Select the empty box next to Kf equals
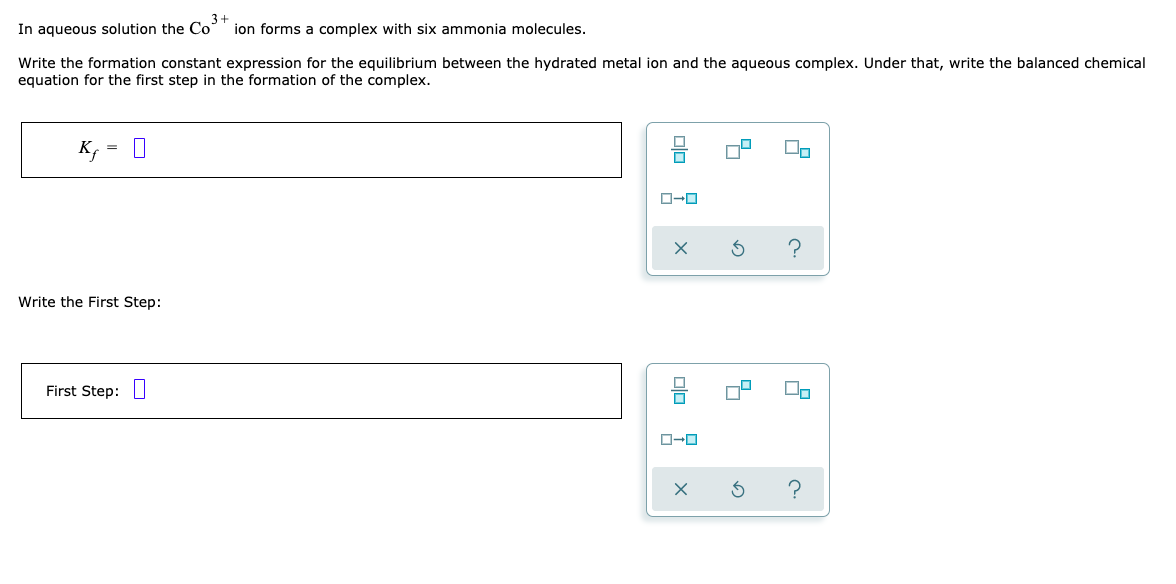1176x584 pixels. click(x=139, y=147)
